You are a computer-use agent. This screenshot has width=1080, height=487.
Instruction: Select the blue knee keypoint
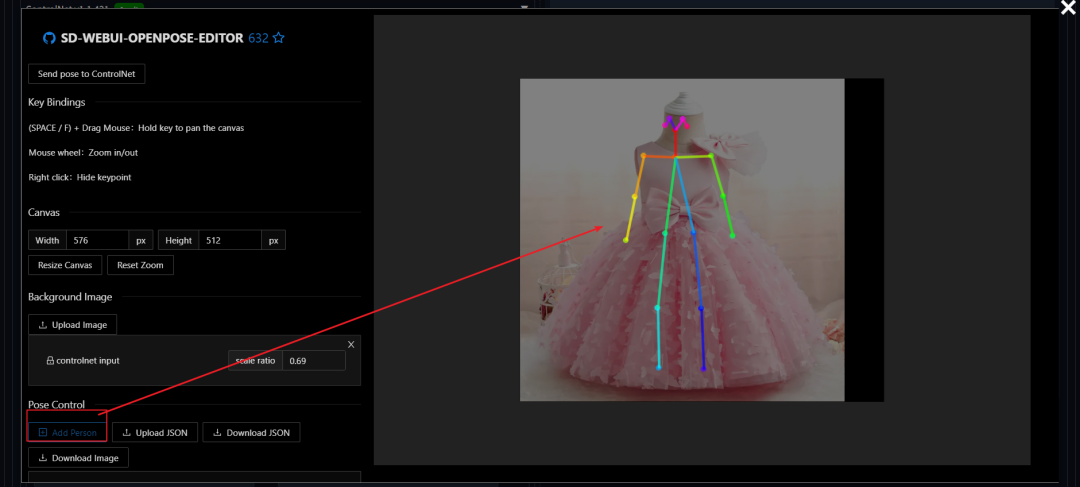[x=700, y=309]
